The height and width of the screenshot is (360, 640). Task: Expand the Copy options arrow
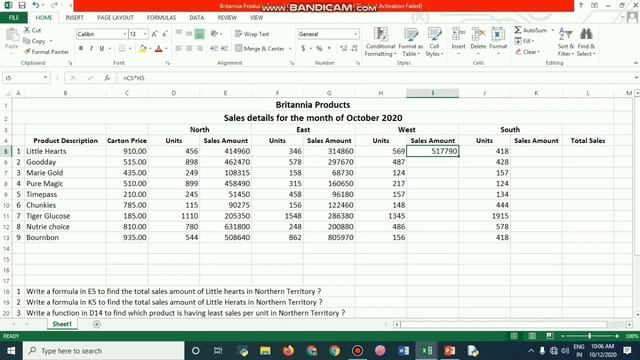point(51,41)
